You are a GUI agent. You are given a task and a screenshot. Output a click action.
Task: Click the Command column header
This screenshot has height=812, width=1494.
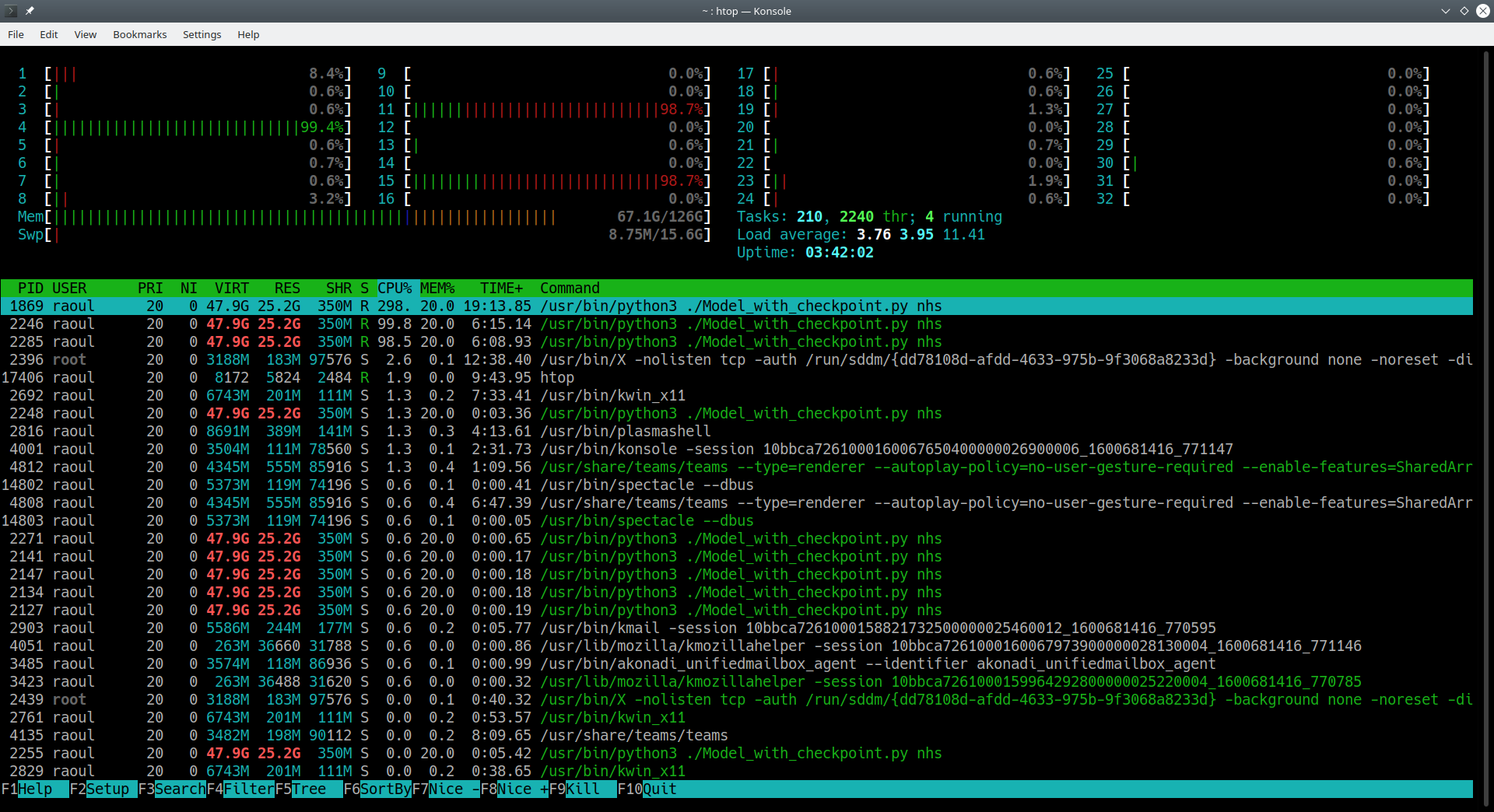coord(570,288)
